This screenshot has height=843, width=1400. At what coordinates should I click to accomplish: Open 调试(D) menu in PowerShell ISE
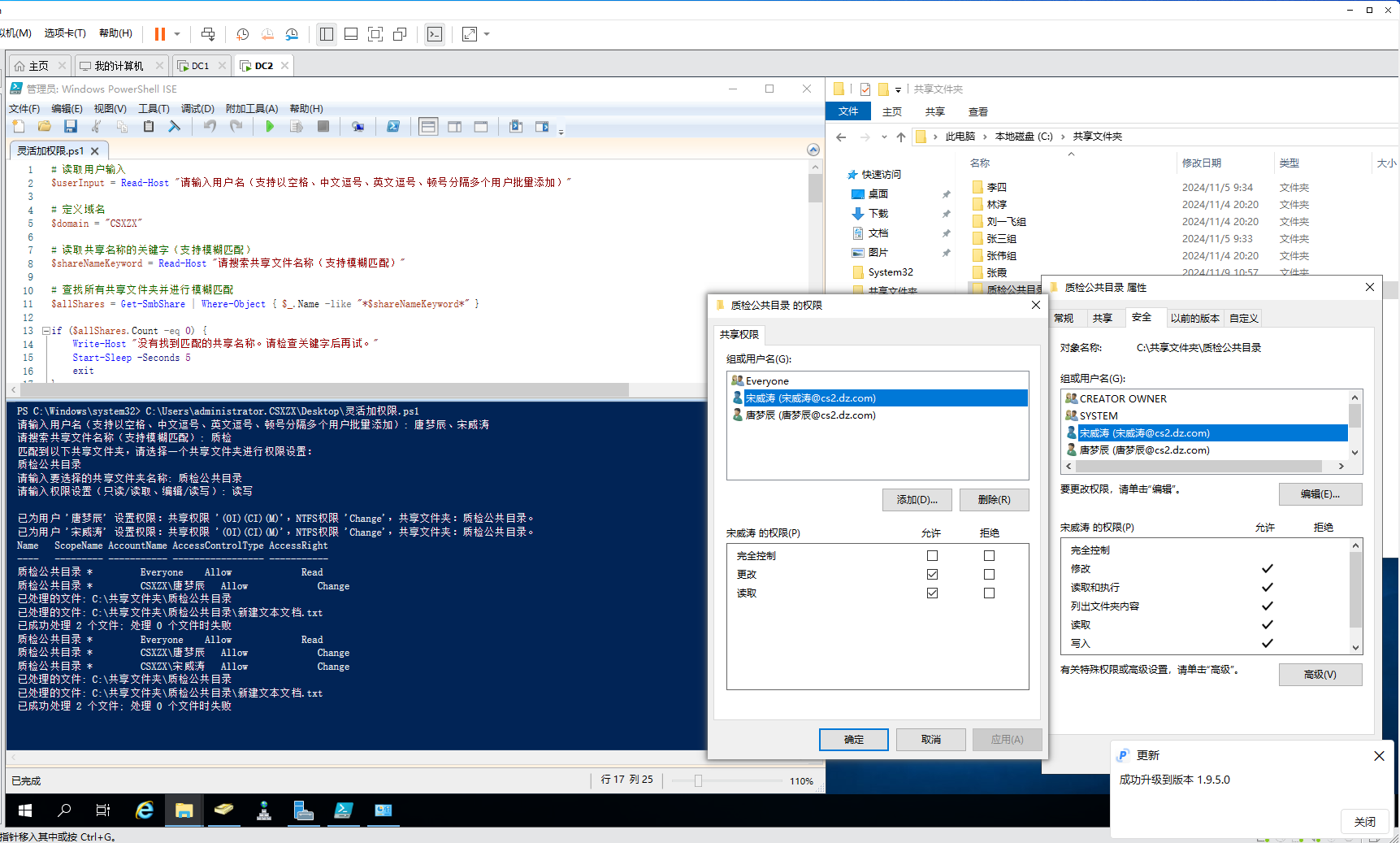pyautogui.click(x=197, y=108)
